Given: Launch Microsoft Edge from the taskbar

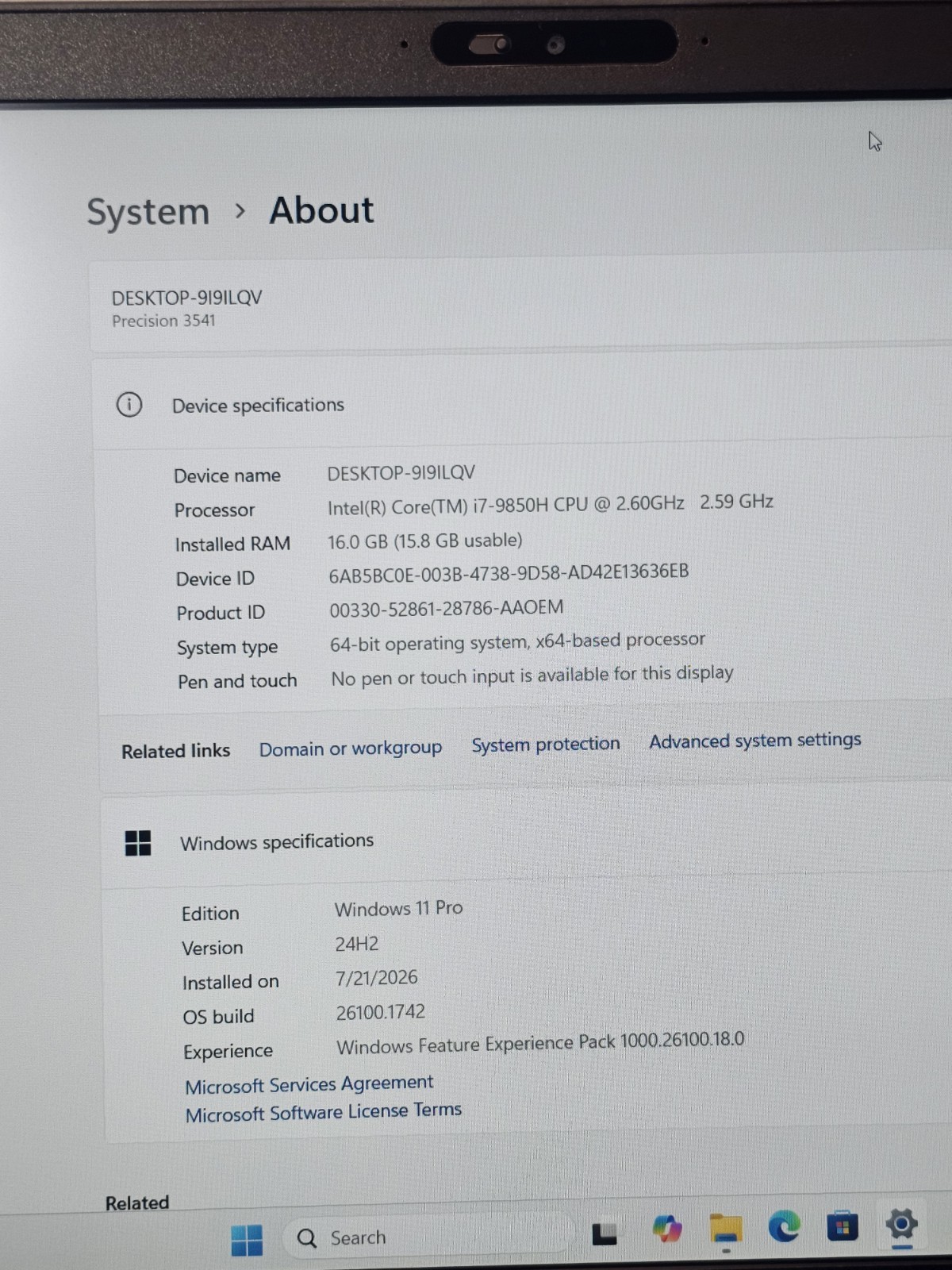Looking at the screenshot, I should 784,1227.
